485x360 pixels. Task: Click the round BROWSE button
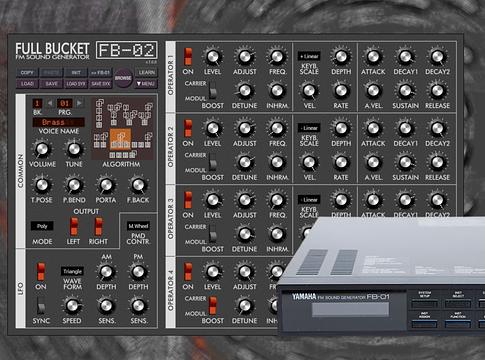click(123, 78)
